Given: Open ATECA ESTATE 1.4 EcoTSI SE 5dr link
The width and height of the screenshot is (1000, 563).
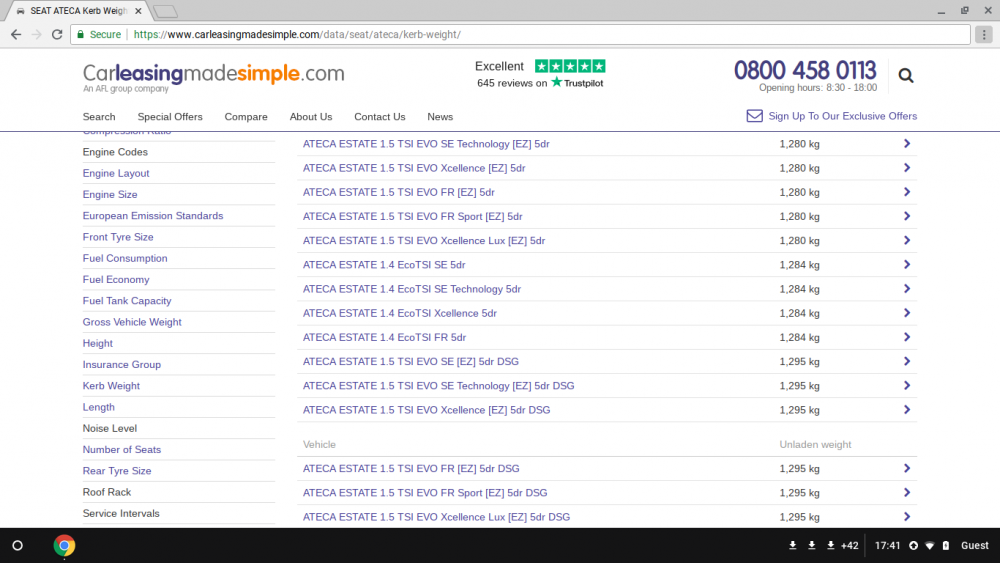Looking at the screenshot, I should point(384,265).
